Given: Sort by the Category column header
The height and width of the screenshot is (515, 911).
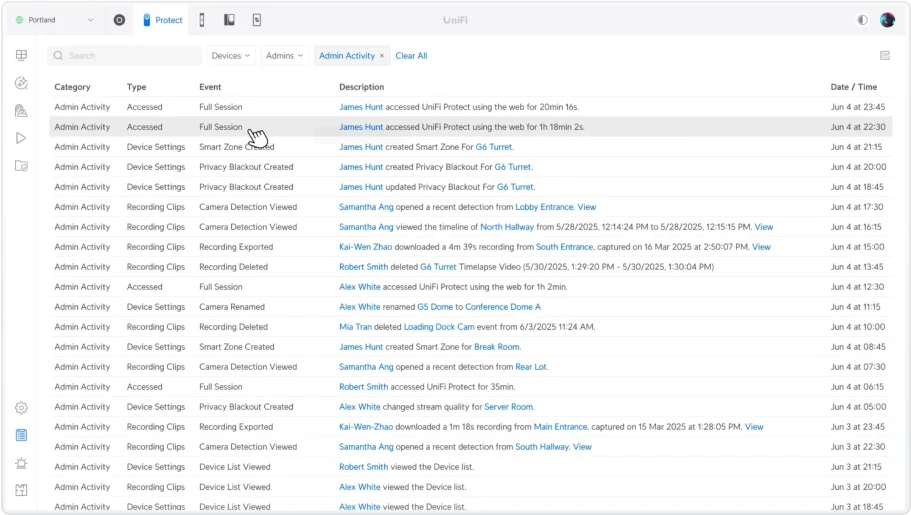Looking at the screenshot, I should click(x=73, y=87).
